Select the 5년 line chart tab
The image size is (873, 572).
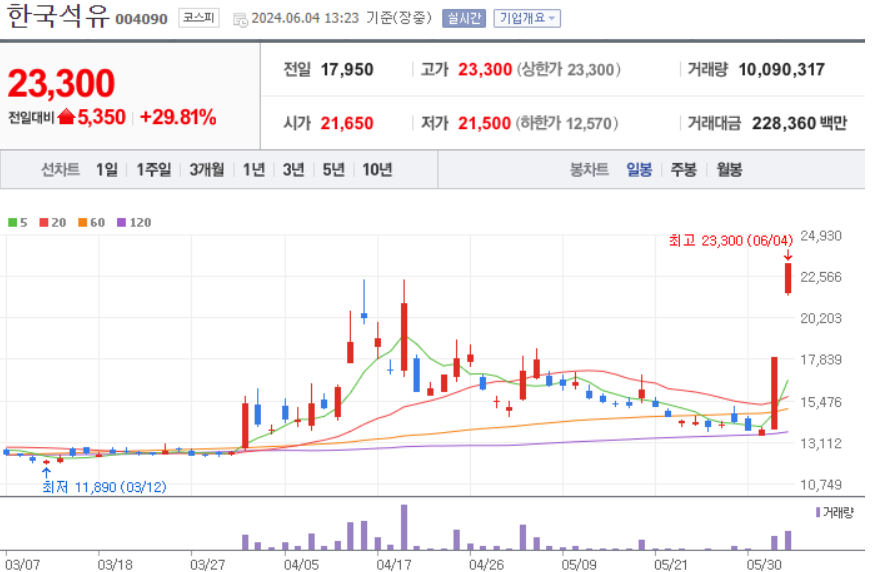(333, 169)
